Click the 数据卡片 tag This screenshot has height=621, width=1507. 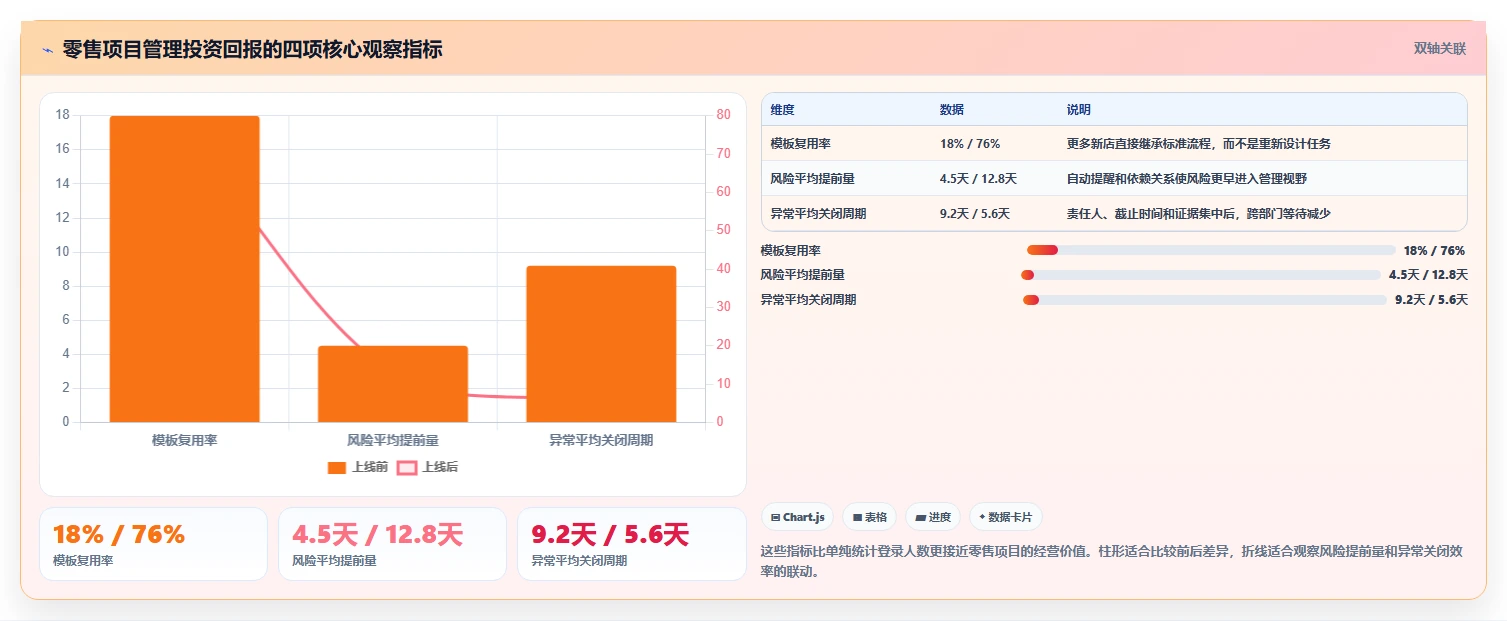pos(1006,517)
